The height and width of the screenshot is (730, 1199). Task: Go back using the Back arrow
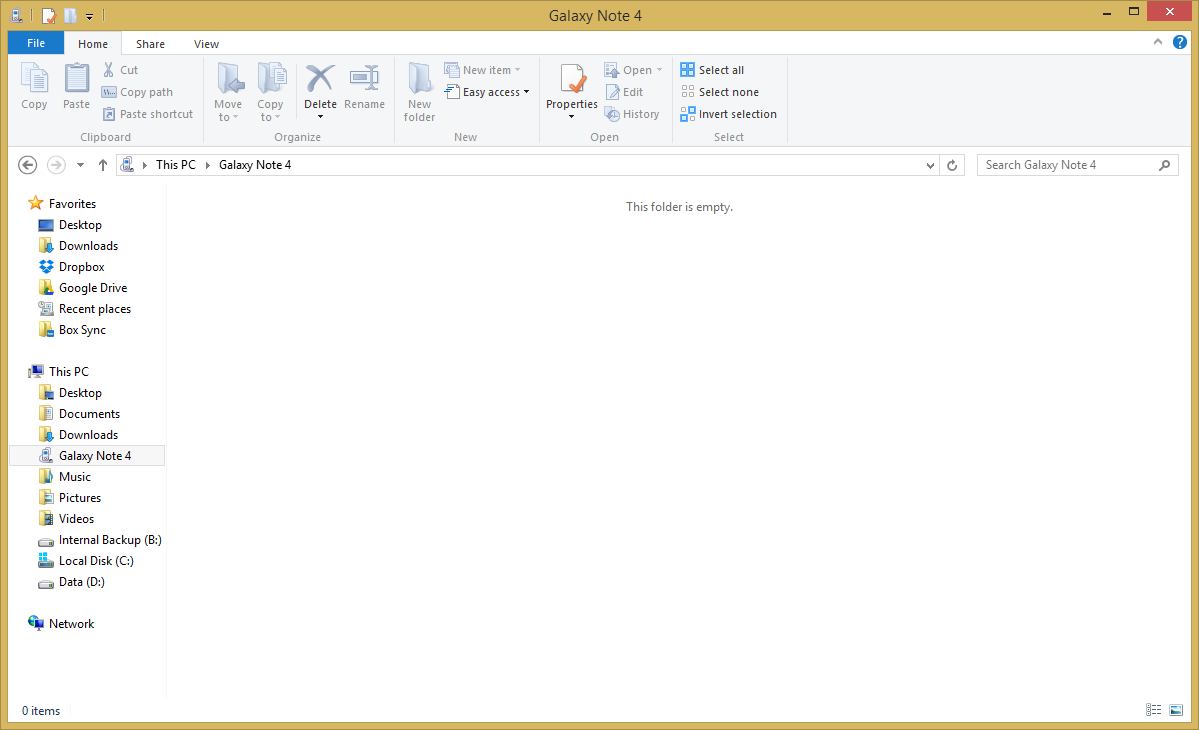click(x=28, y=165)
